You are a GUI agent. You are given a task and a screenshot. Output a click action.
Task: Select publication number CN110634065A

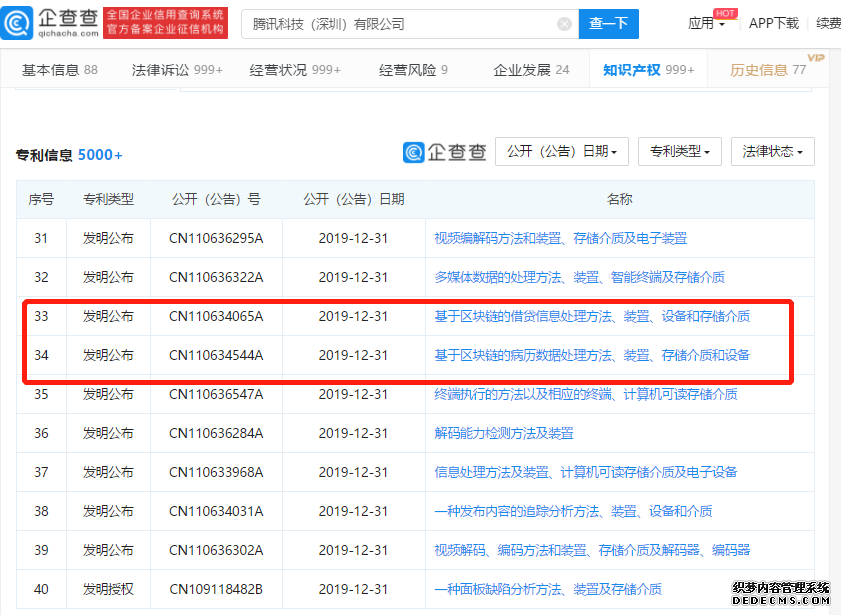coord(216,316)
